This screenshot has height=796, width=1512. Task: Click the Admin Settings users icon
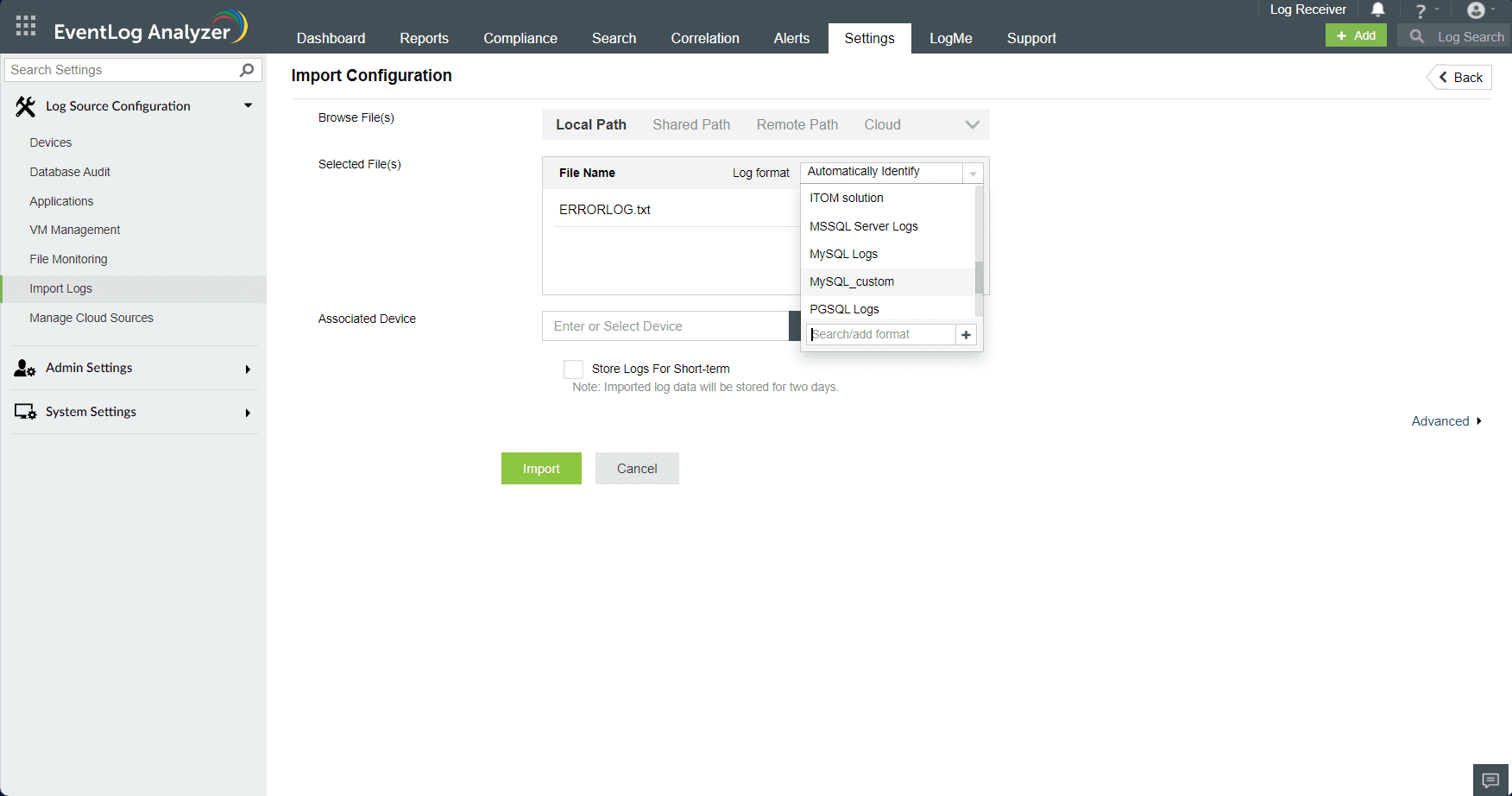23,368
